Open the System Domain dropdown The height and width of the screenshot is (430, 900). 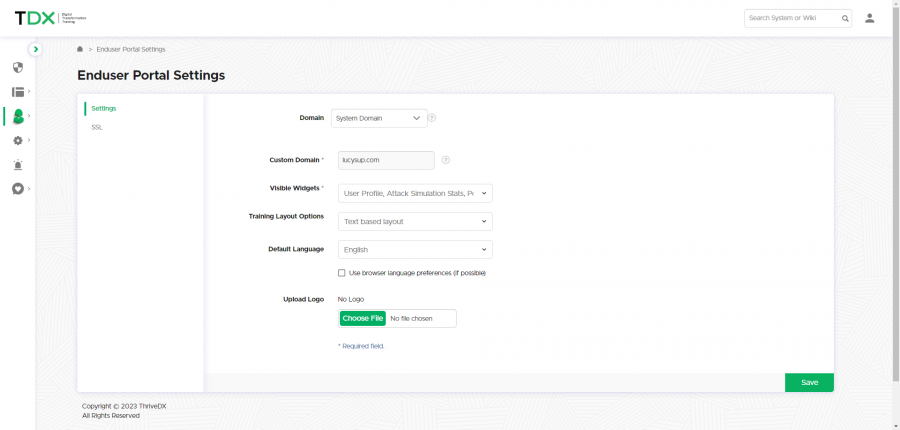click(379, 118)
